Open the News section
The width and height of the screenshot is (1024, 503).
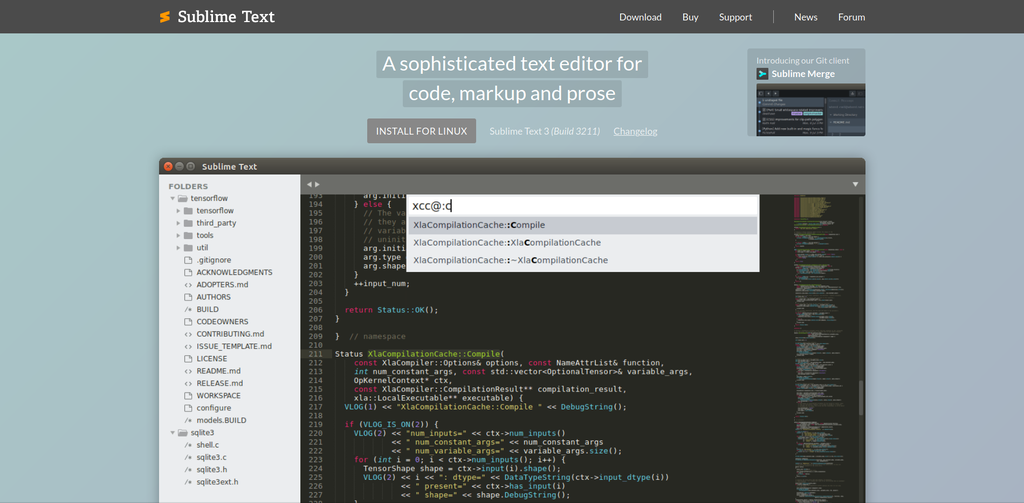[805, 17]
